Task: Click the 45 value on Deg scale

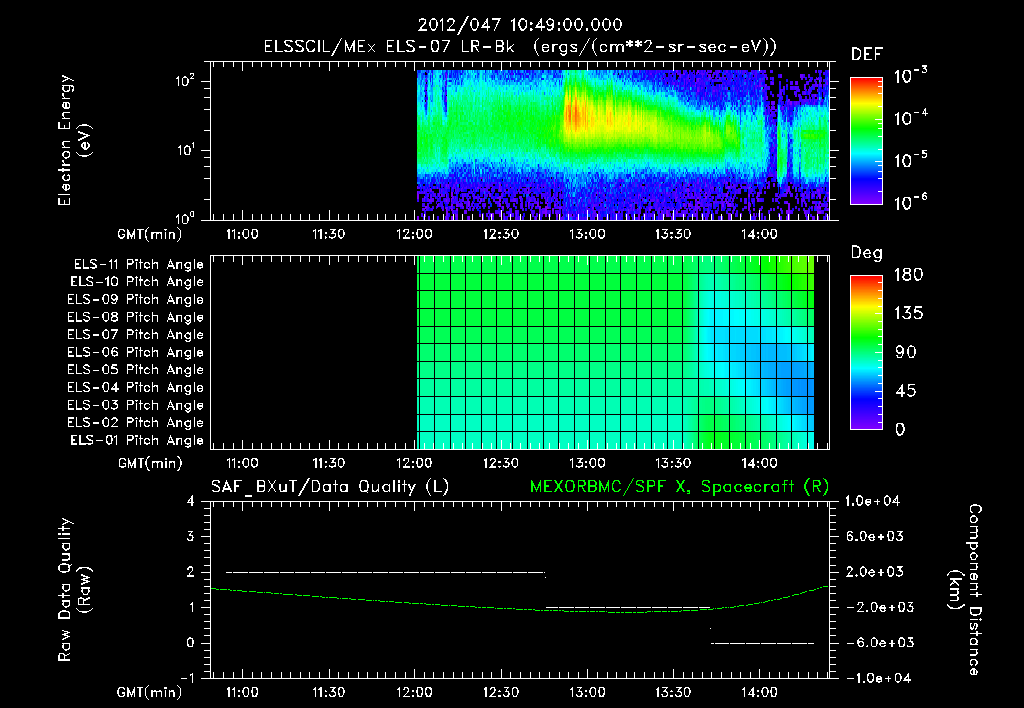Action: click(x=905, y=391)
